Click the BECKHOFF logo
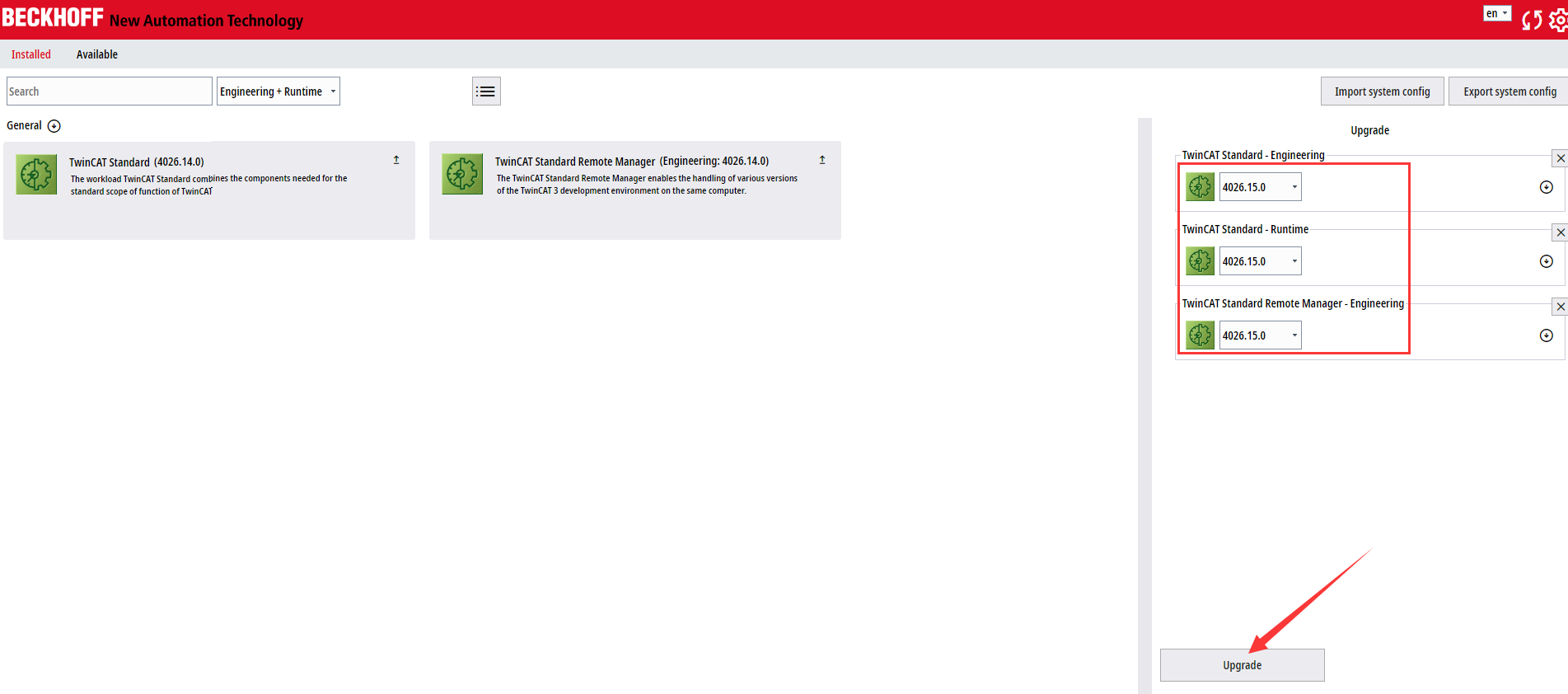Image resolution: width=1568 pixels, height=694 pixels. pos(53,18)
